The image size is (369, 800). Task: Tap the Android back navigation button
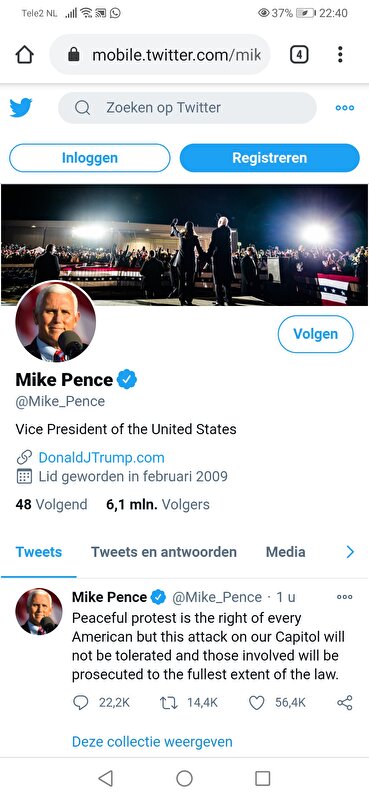[105, 778]
